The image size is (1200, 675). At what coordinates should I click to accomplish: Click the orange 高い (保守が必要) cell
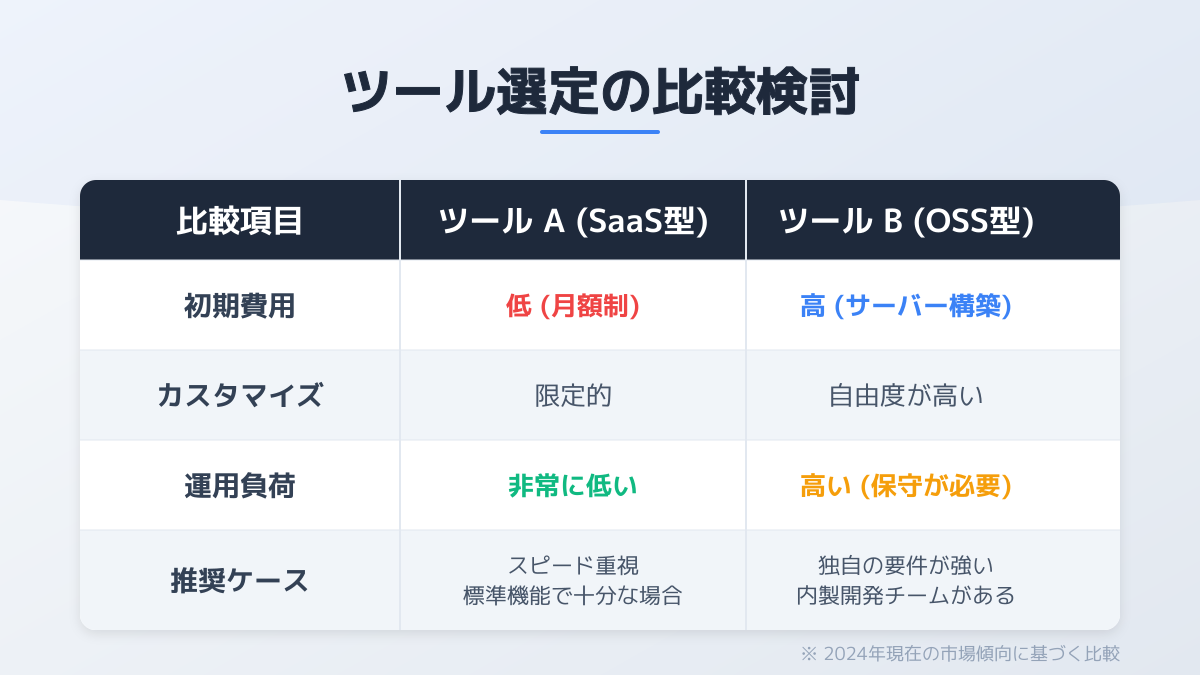[x=906, y=486]
